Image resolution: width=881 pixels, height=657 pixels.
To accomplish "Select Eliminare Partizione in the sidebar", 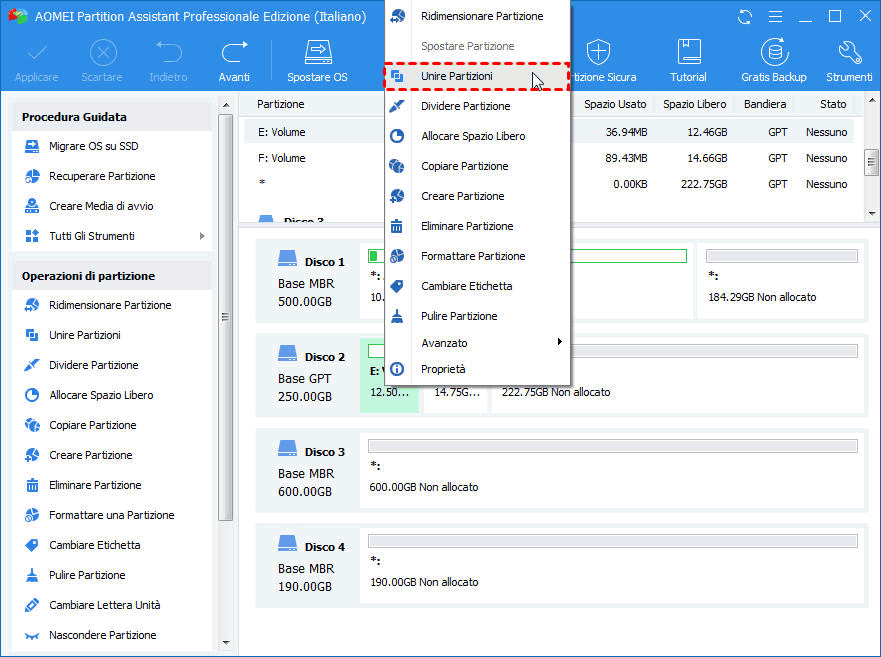I will [95, 485].
